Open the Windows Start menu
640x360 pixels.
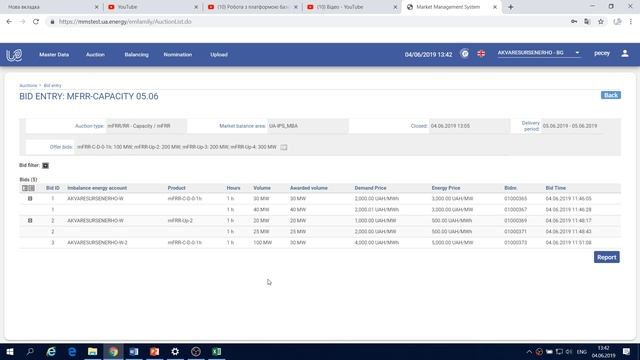(x=10, y=351)
